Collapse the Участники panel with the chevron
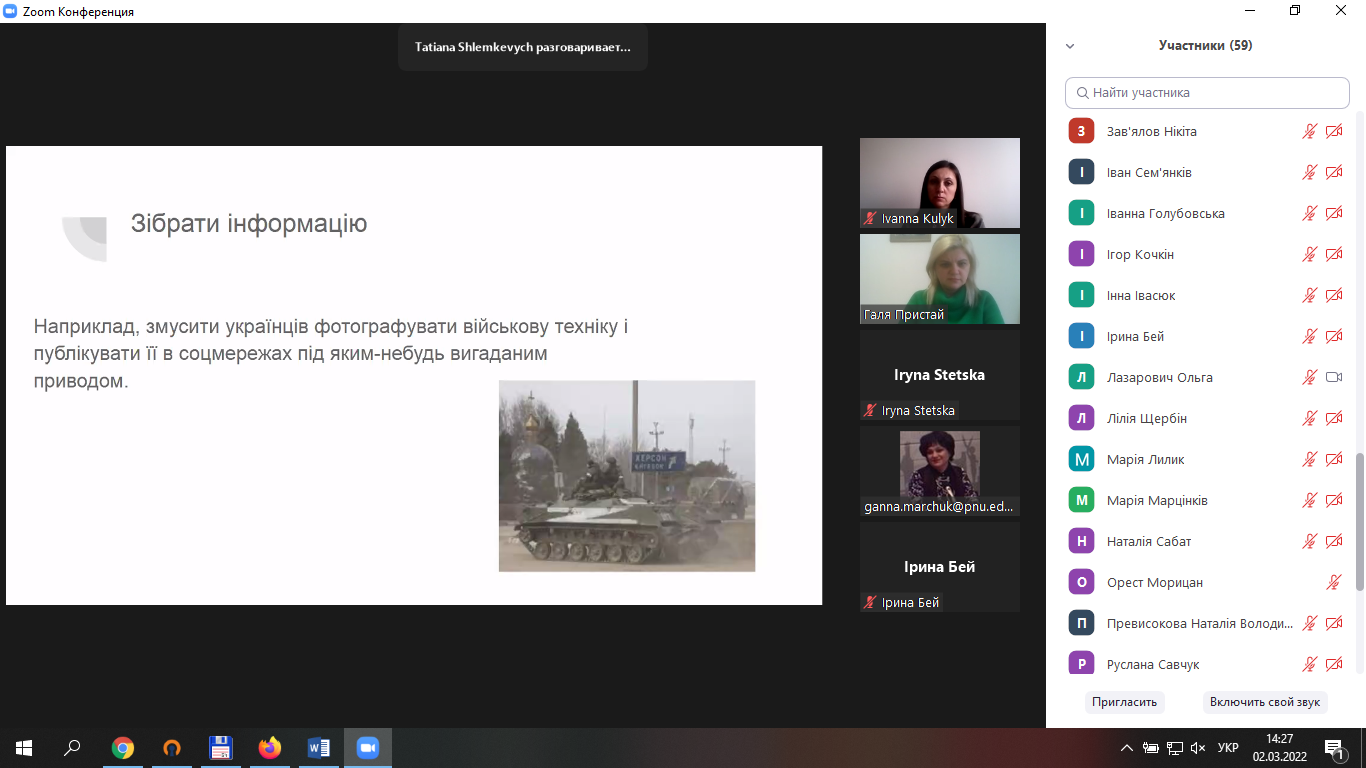 pos(1070,46)
